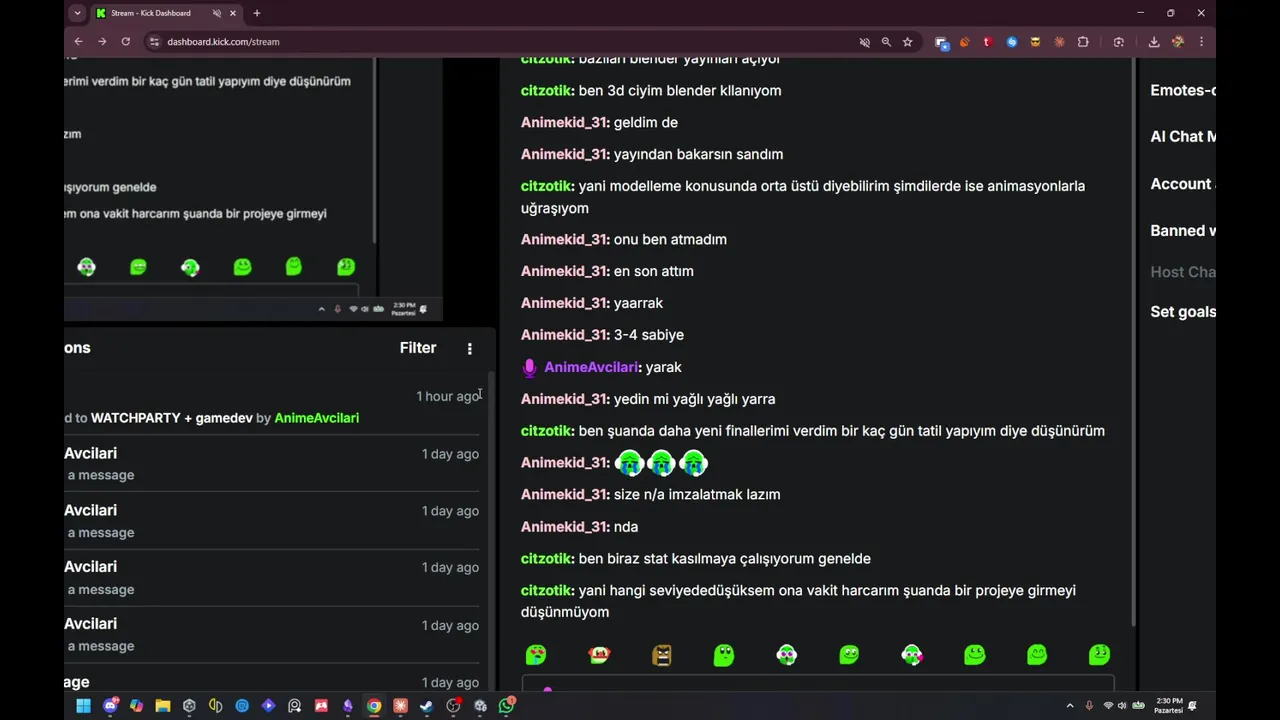
Task: Open AnimeAvcilari link in activity feed
Action: pos(316,418)
